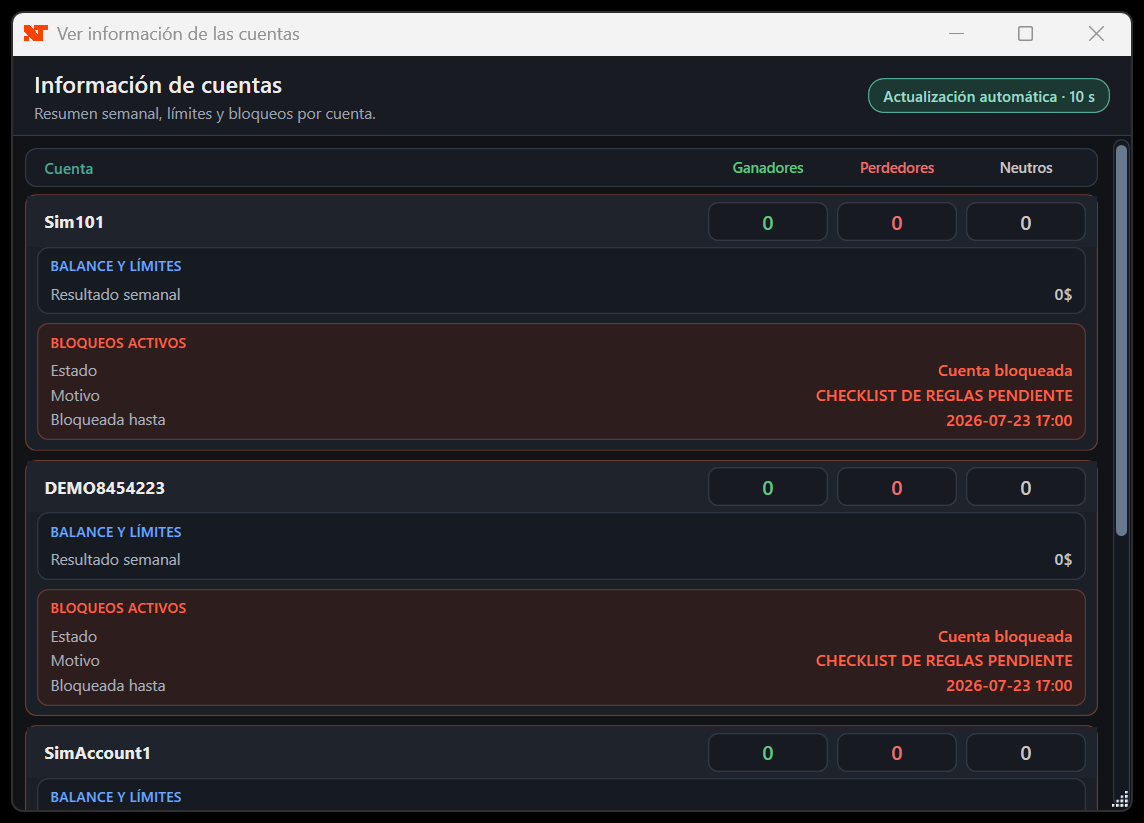Select the SimAccount1 account name

coord(97,753)
